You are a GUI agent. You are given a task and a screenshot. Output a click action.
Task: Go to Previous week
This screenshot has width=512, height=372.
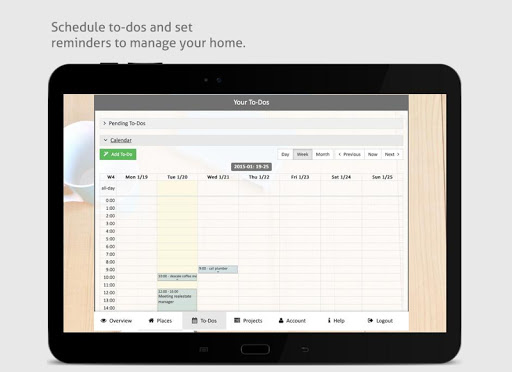349,154
